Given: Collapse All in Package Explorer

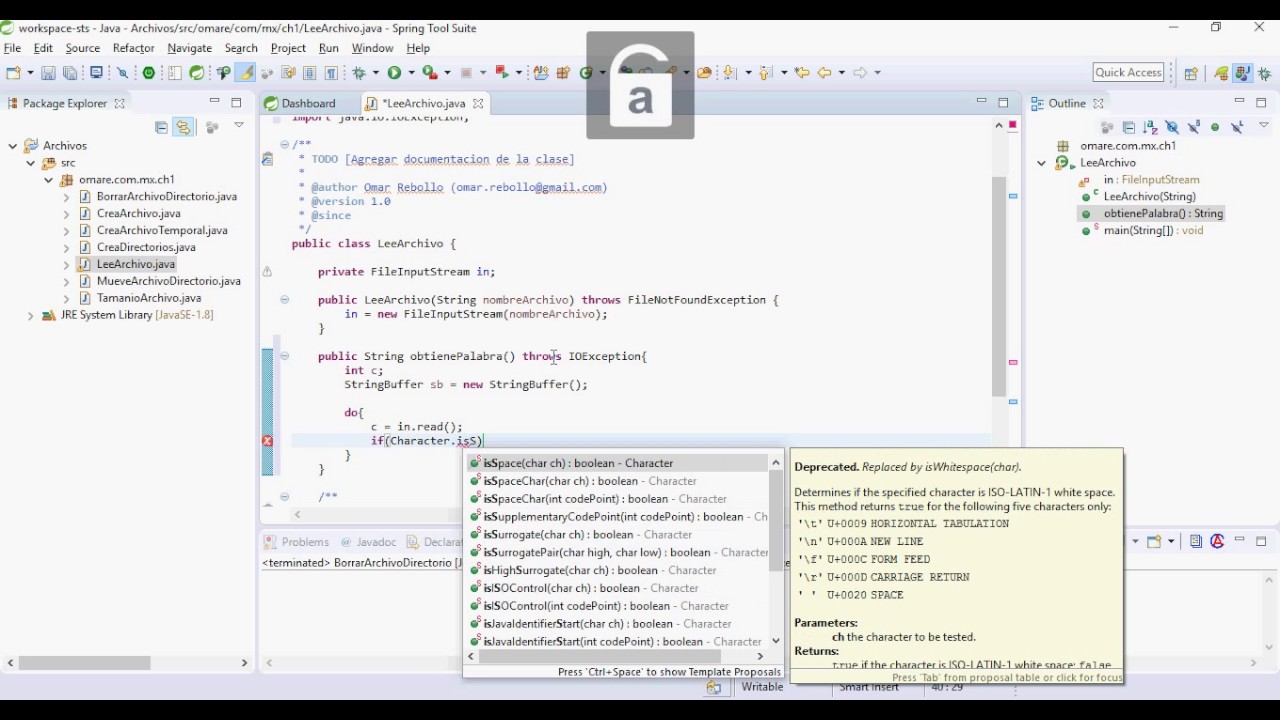Looking at the screenshot, I should 161,127.
